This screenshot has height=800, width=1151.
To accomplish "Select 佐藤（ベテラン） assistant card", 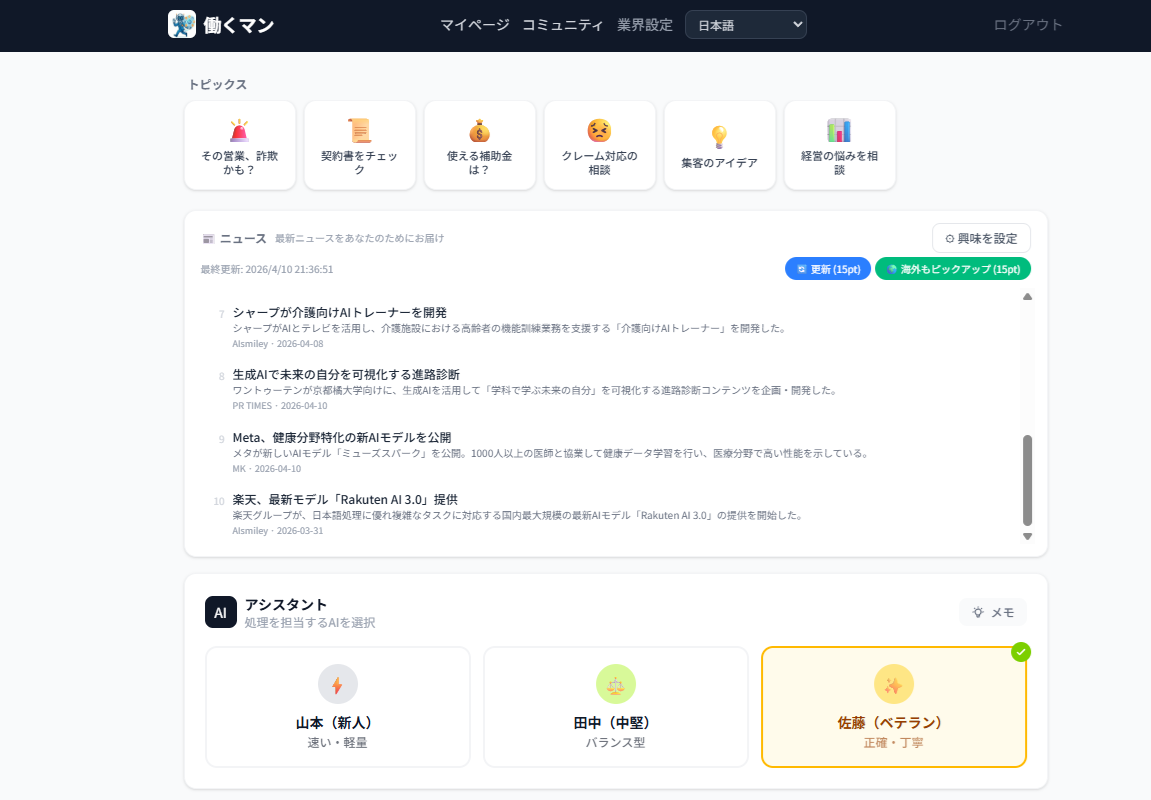I will [x=894, y=707].
